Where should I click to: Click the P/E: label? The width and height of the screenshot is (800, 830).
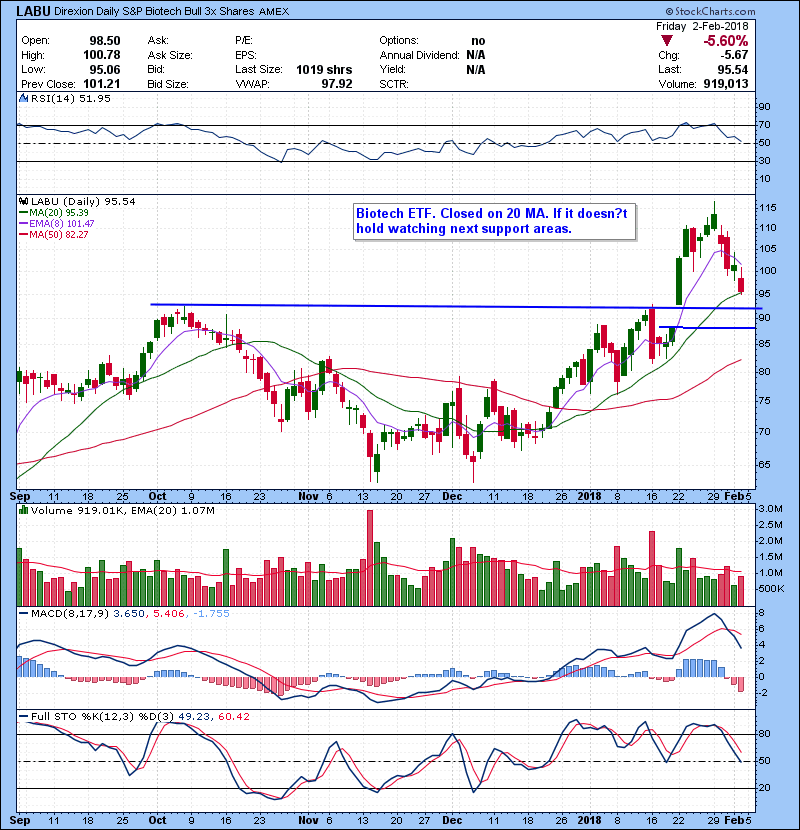click(x=244, y=41)
